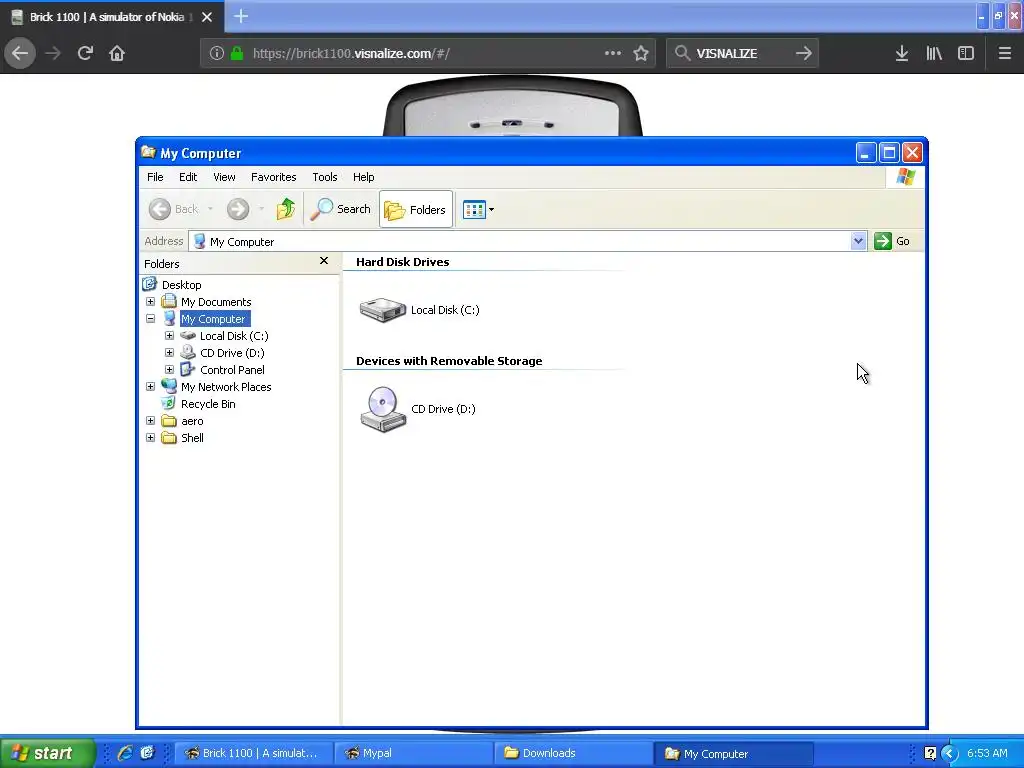Show site information for visnalize.com

[x=217, y=53]
